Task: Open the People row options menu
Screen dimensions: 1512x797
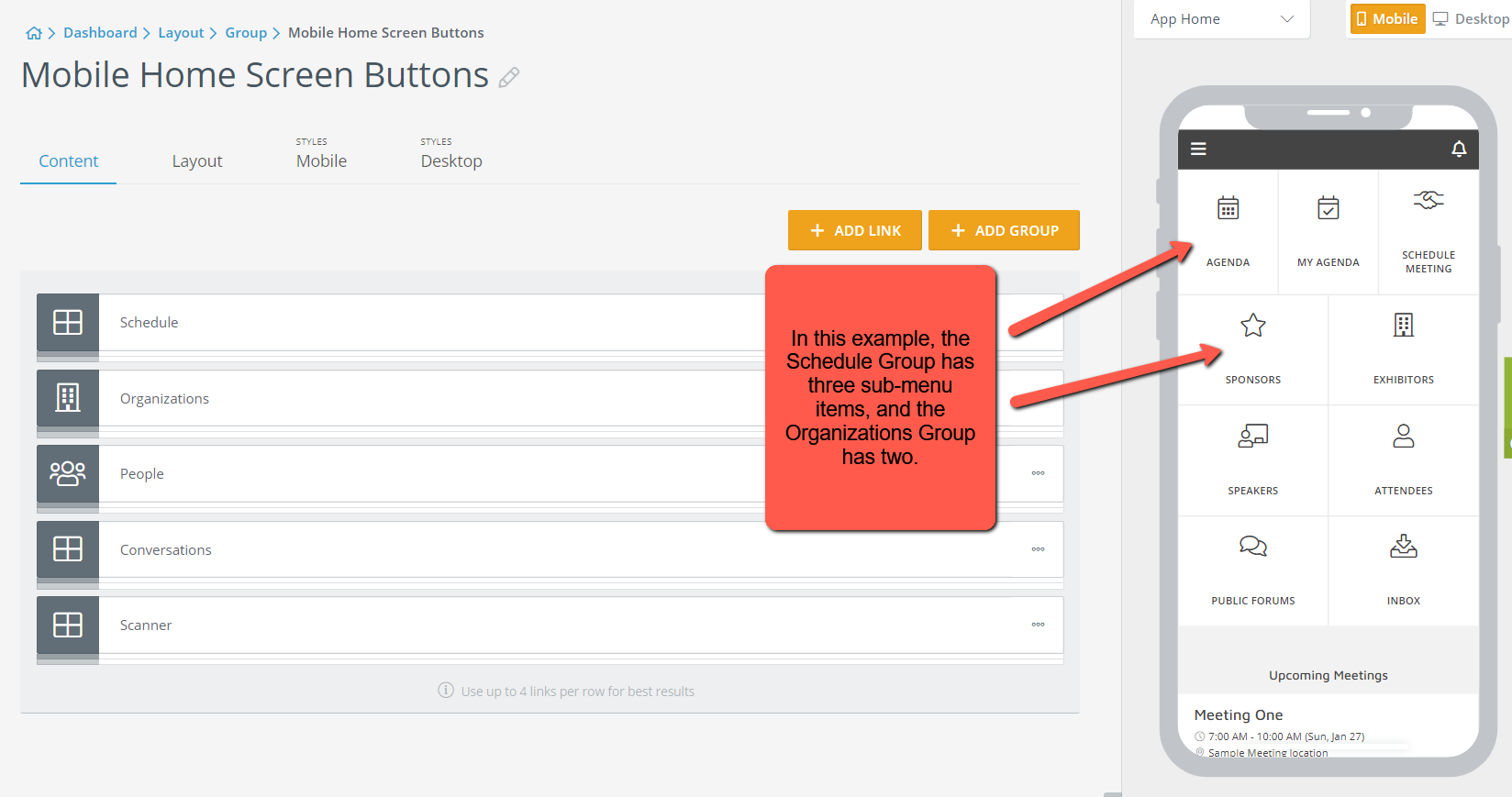Action: pos(1038,473)
